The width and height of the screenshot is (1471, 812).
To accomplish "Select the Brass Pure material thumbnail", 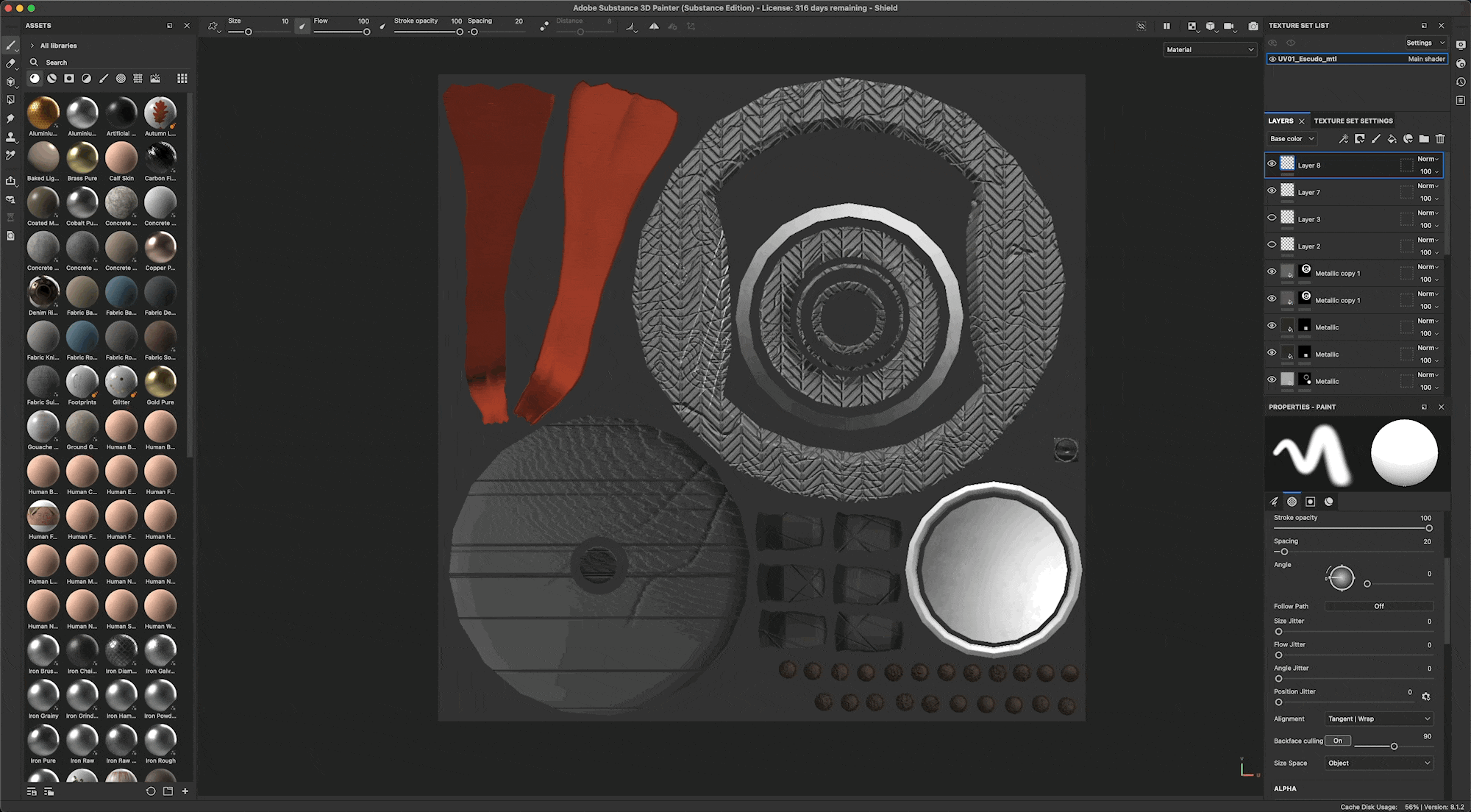I will point(82,158).
